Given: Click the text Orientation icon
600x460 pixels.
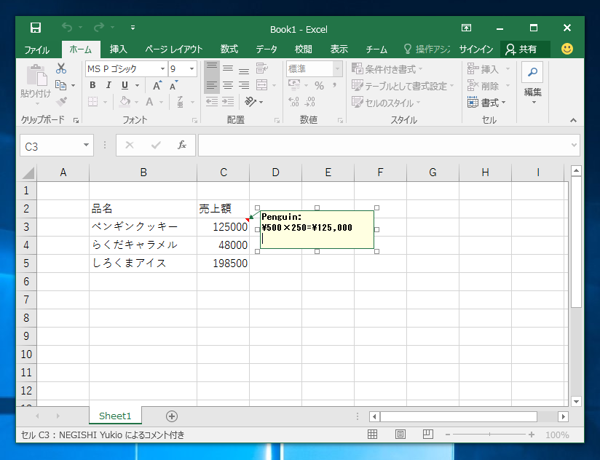Looking at the screenshot, I should pyautogui.click(x=251, y=102).
